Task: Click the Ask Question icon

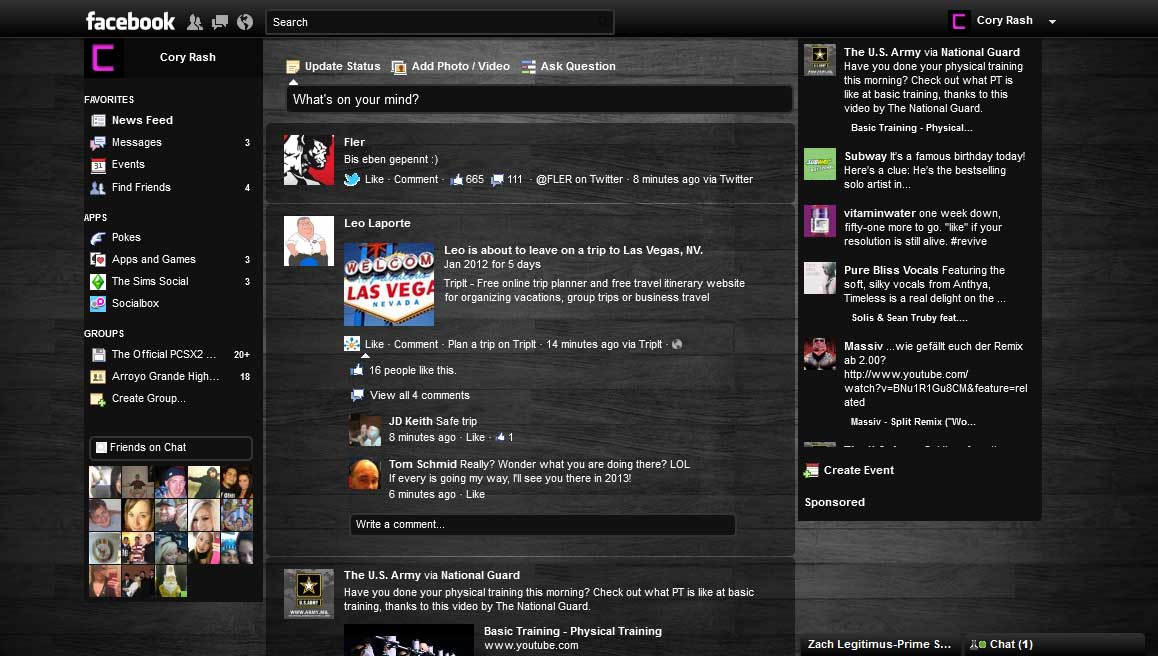Action: [527, 66]
